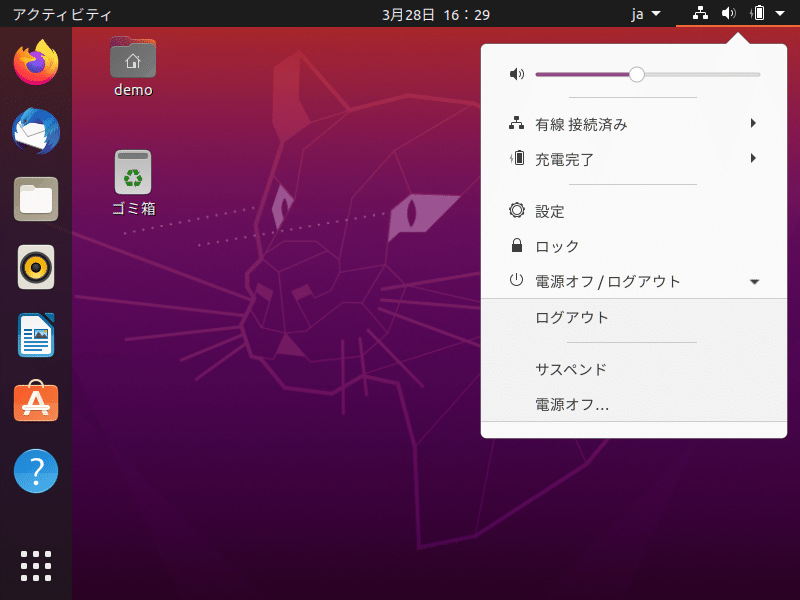Launch Rhythmbox music player
The image size is (800, 600).
(x=36, y=267)
